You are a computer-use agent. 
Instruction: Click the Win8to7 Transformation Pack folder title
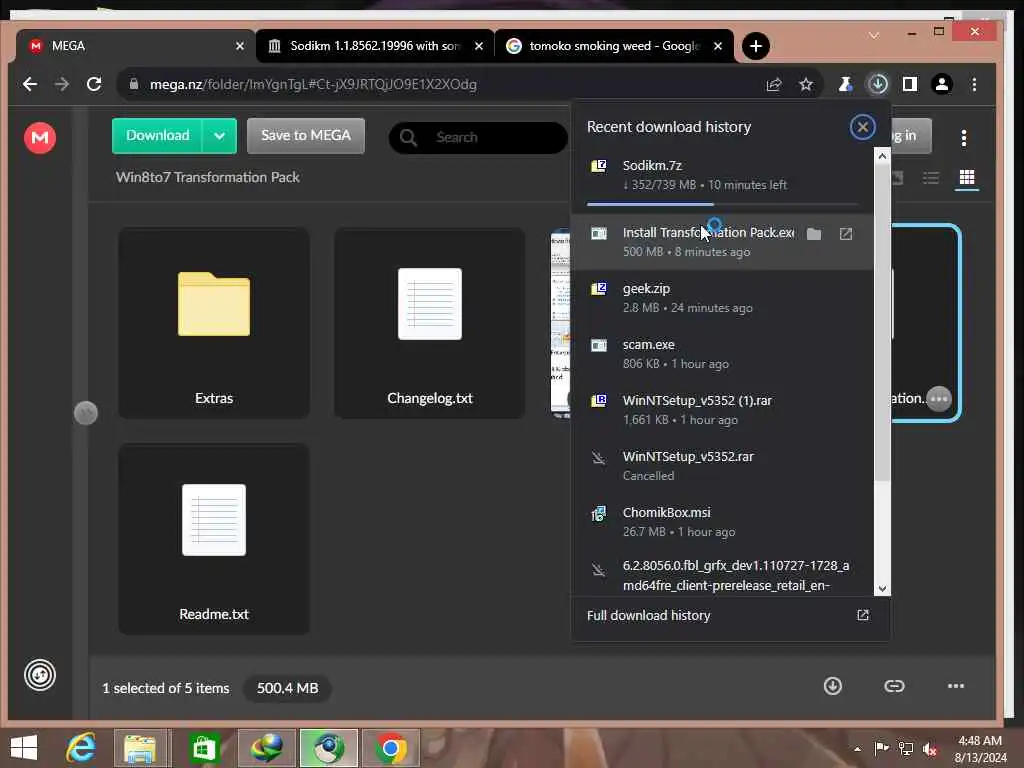pos(208,177)
